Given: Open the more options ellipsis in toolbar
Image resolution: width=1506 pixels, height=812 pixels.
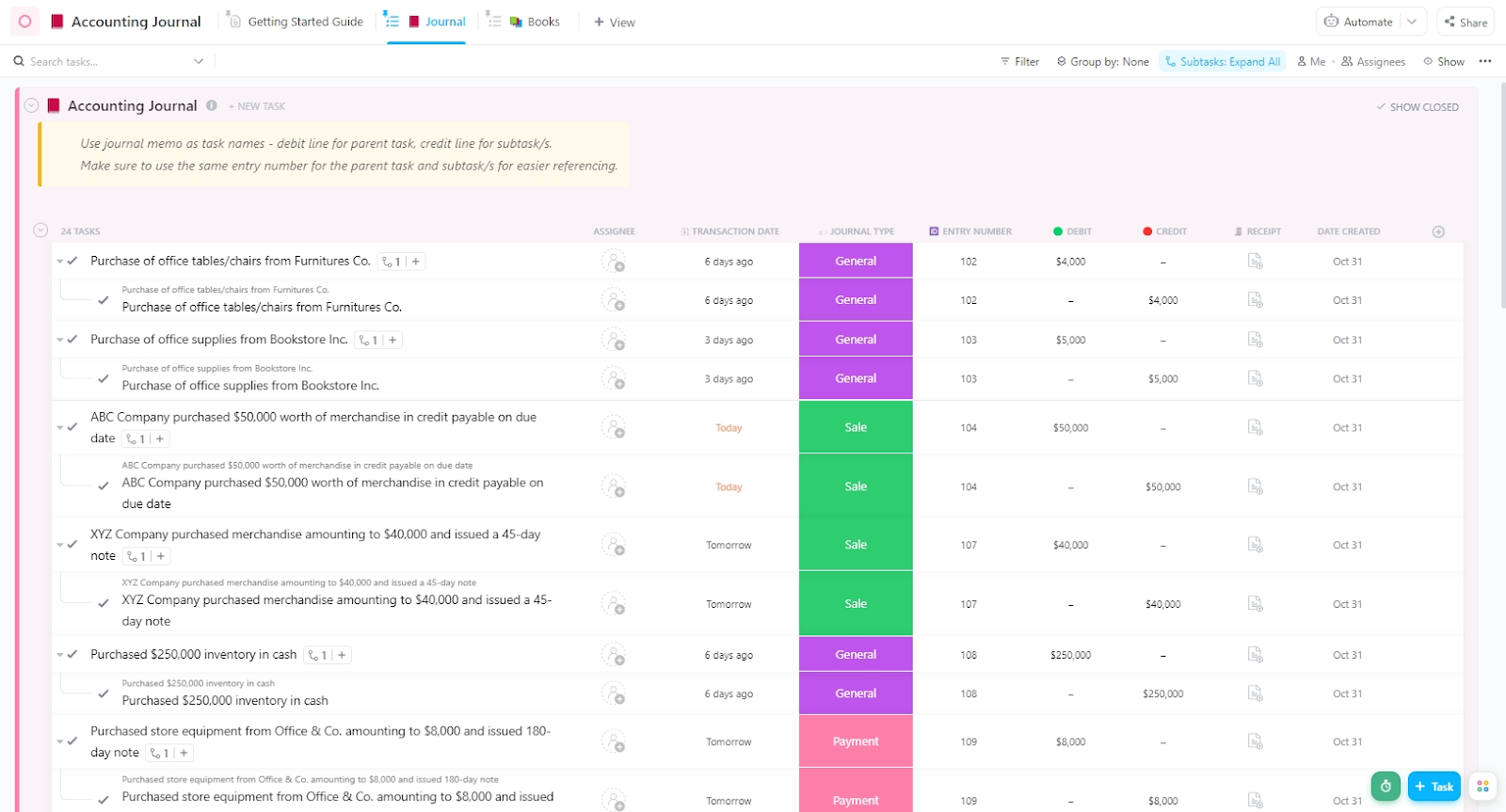Looking at the screenshot, I should point(1485,61).
